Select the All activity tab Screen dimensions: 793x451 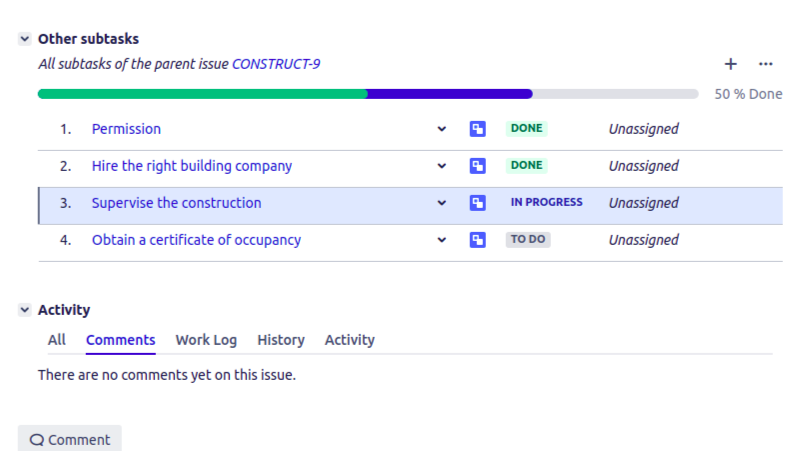pyautogui.click(x=57, y=340)
